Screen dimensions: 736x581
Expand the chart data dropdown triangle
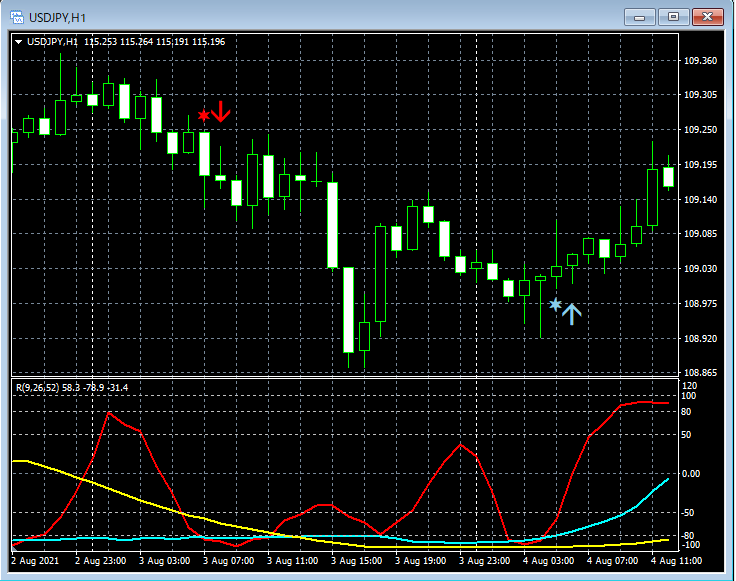click(18, 42)
